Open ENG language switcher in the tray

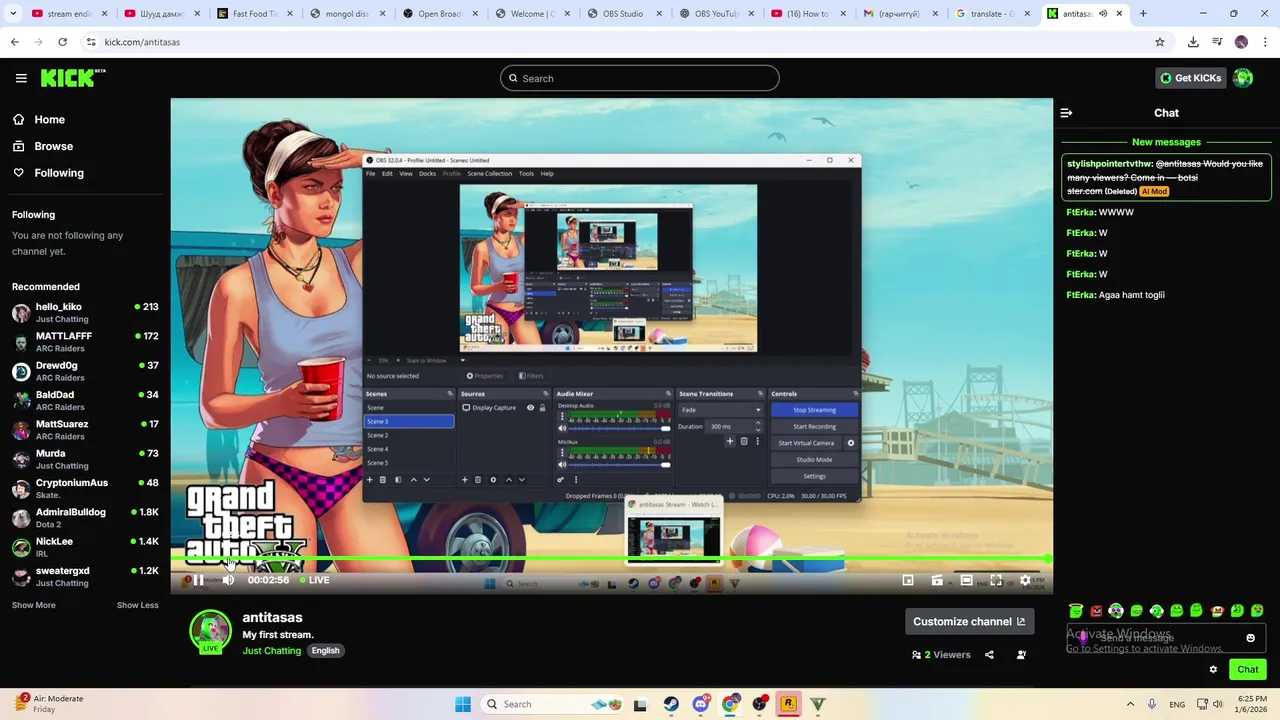pos(1177,704)
